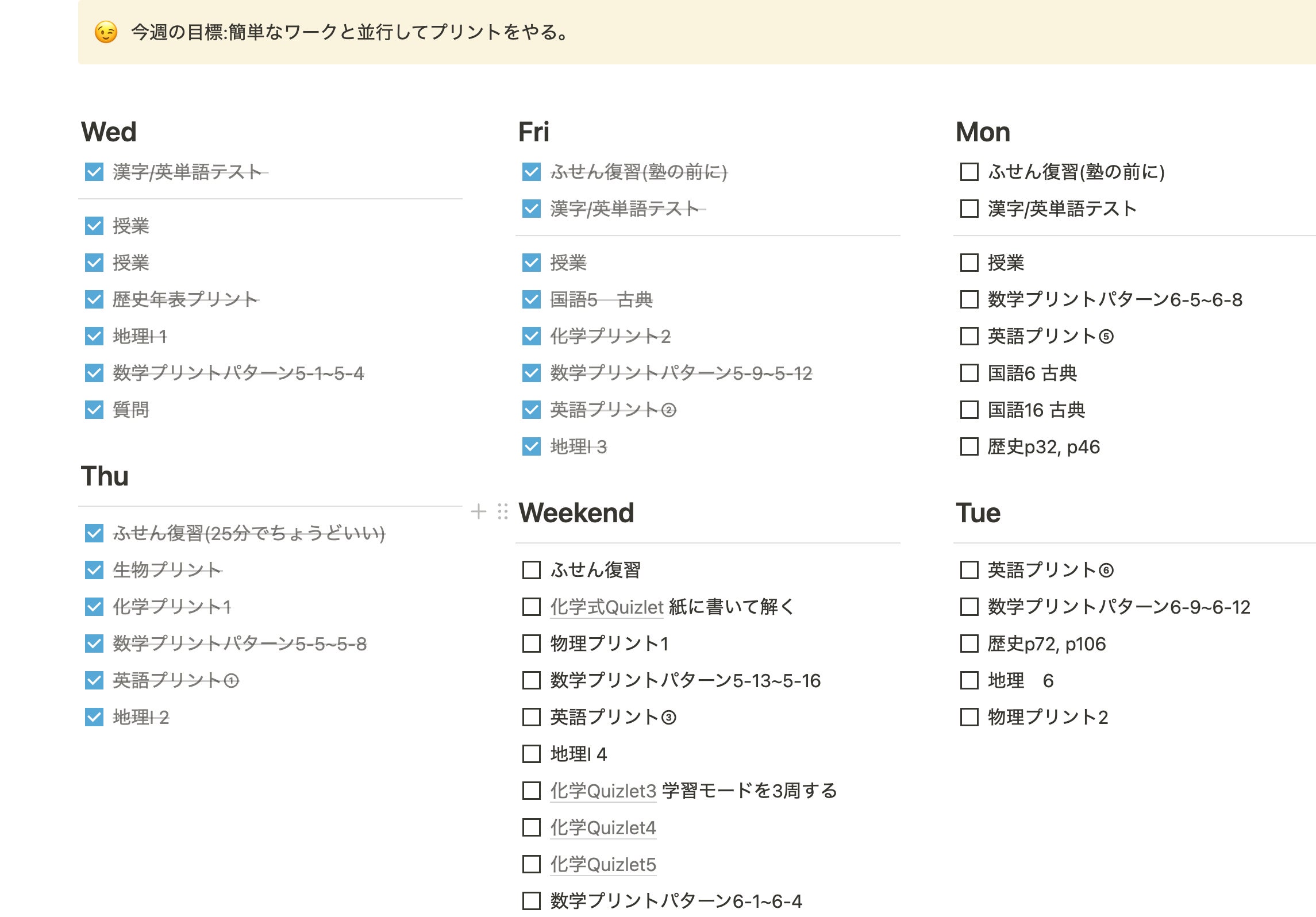Click the winking emoji callout icon
This screenshot has height=917, width=1316.
(x=106, y=32)
